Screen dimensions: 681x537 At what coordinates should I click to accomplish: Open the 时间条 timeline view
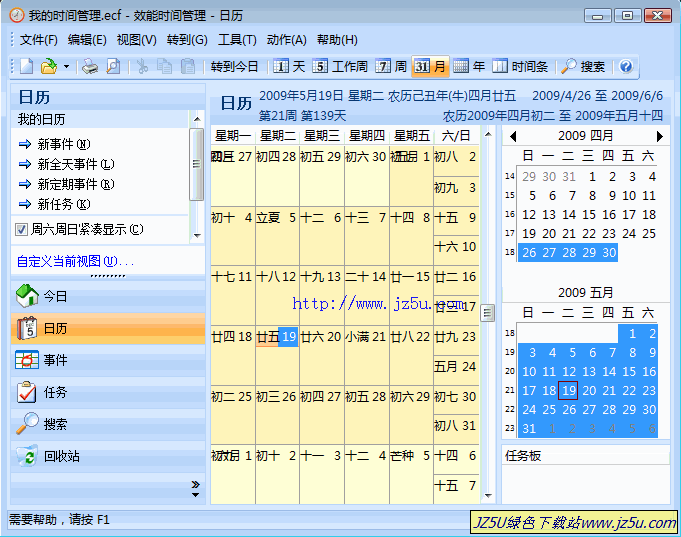pos(520,66)
